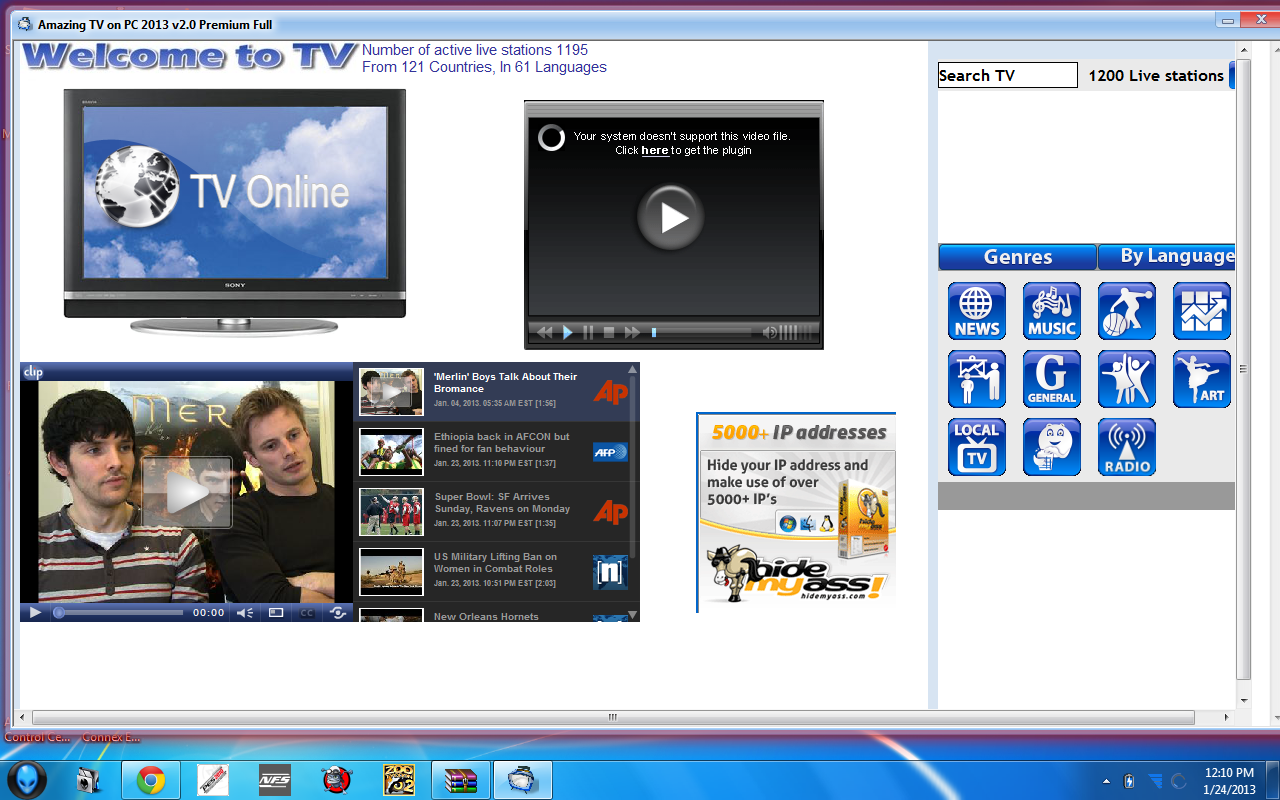Screen dimensions: 1280x800
Task: Click the horizontal scrollbar left arrow
Action: (24, 717)
